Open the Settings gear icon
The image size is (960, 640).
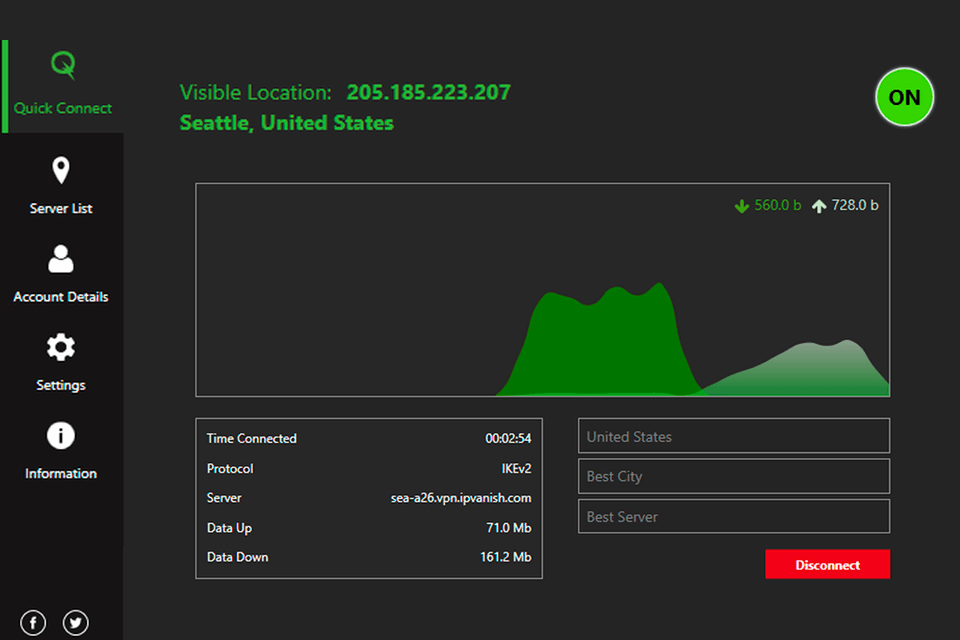61,348
